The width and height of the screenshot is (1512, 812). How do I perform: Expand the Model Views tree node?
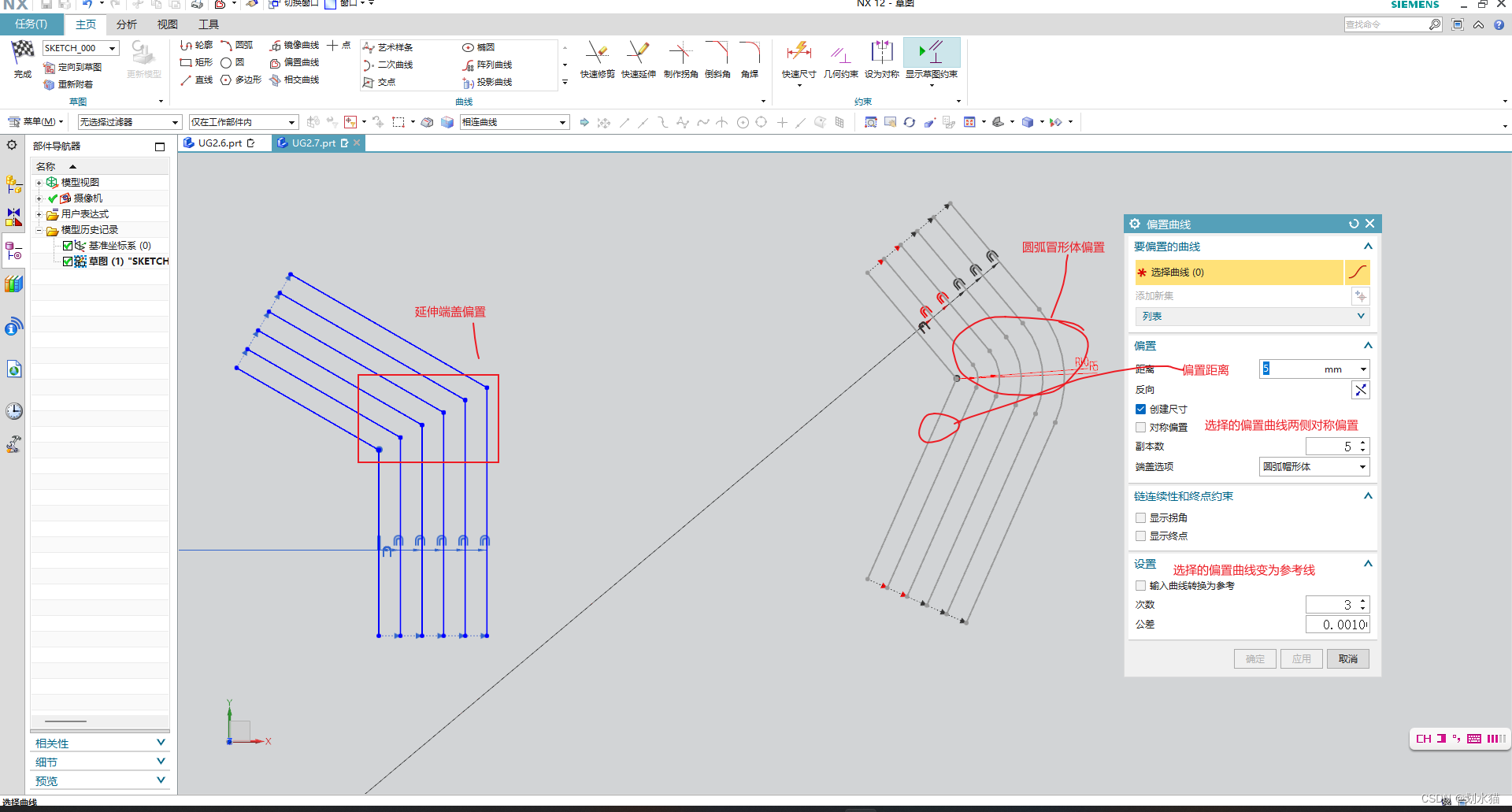[39, 183]
